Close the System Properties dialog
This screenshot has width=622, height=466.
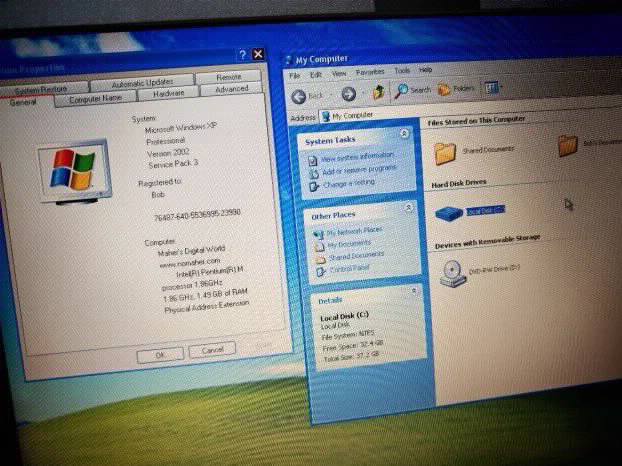pyautogui.click(x=258, y=54)
